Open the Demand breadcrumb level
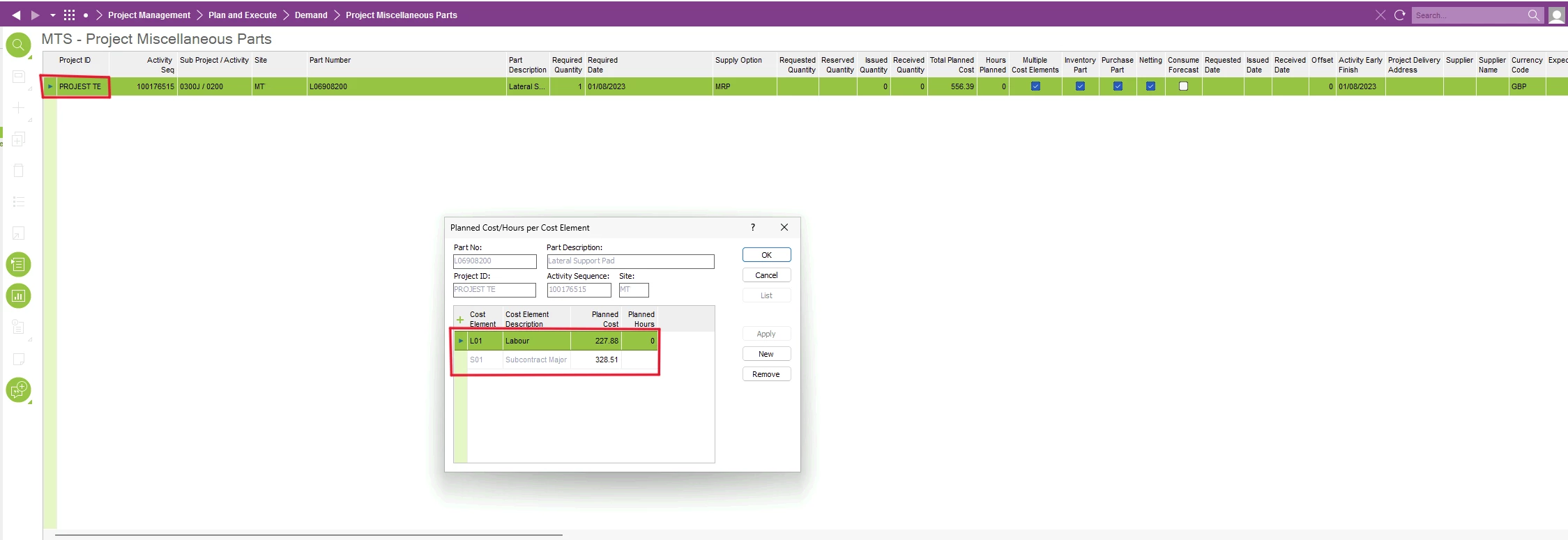This screenshot has height=540, width=1568. click(311, 15)
